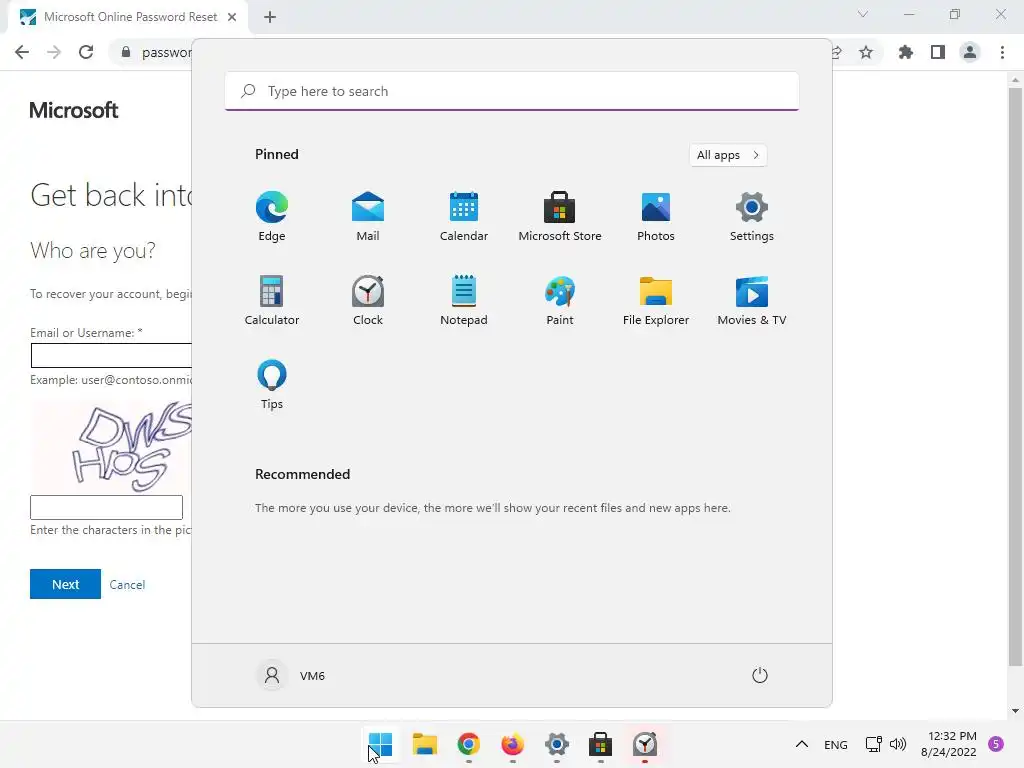Image resolution: width=1024 pixels, height=768 pixels.
Task: Click the Windows Start button on taskbar
Action: click(x=380, y=744)
